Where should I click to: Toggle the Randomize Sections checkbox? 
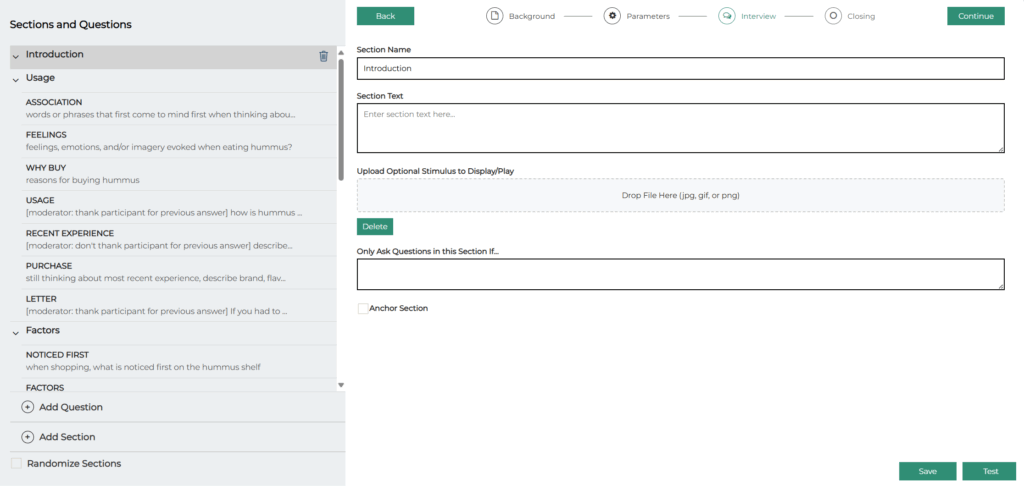click(x=16, y=463)
